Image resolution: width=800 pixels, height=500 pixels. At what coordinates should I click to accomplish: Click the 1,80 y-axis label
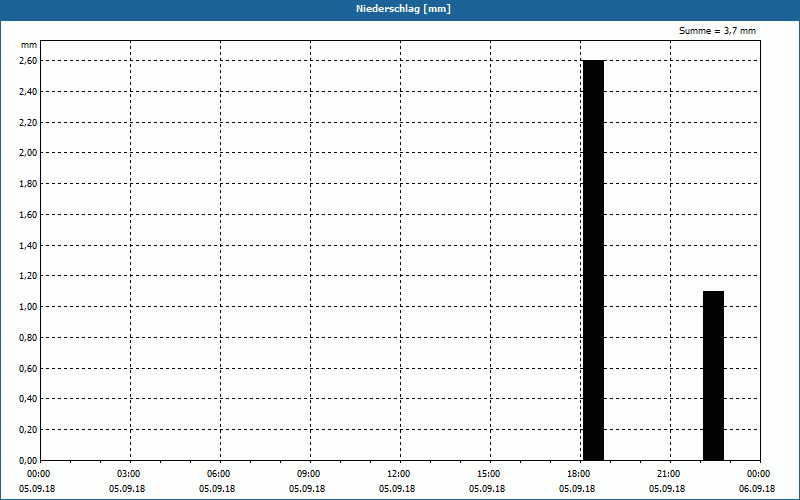click(28, 184)
